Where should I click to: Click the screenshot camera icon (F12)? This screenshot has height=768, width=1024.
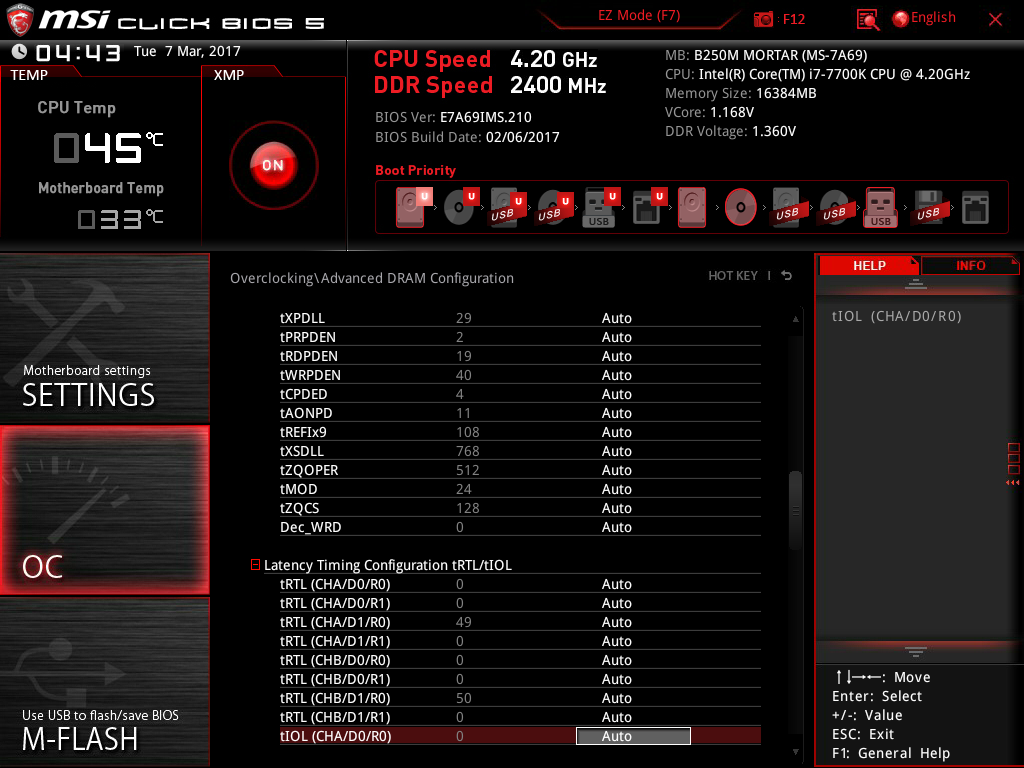(x=763, y=19)
